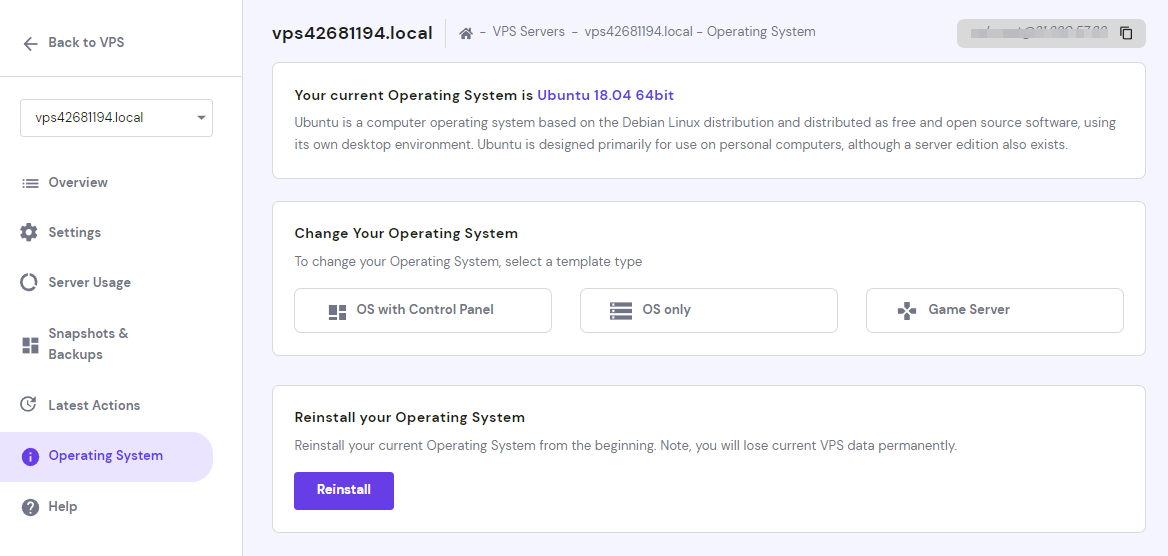Click the back arrow icon beside Back to VPS
This screenshot has height=556, width=1168.
pyautogui.click(x=31, y=43)
